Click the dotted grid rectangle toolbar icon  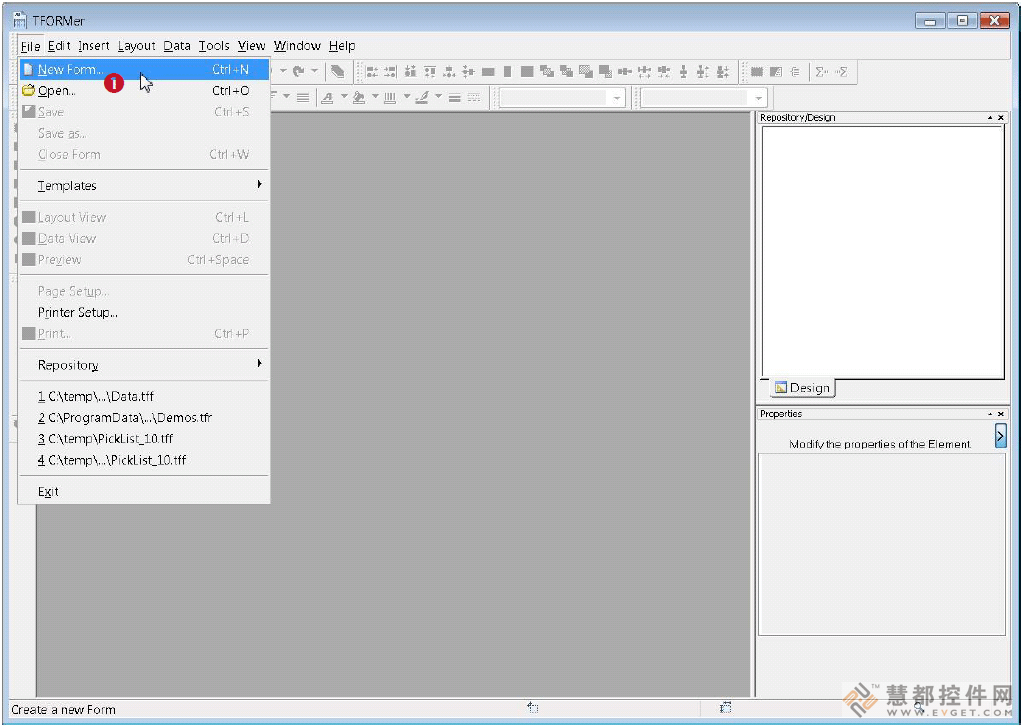point(757,72)
